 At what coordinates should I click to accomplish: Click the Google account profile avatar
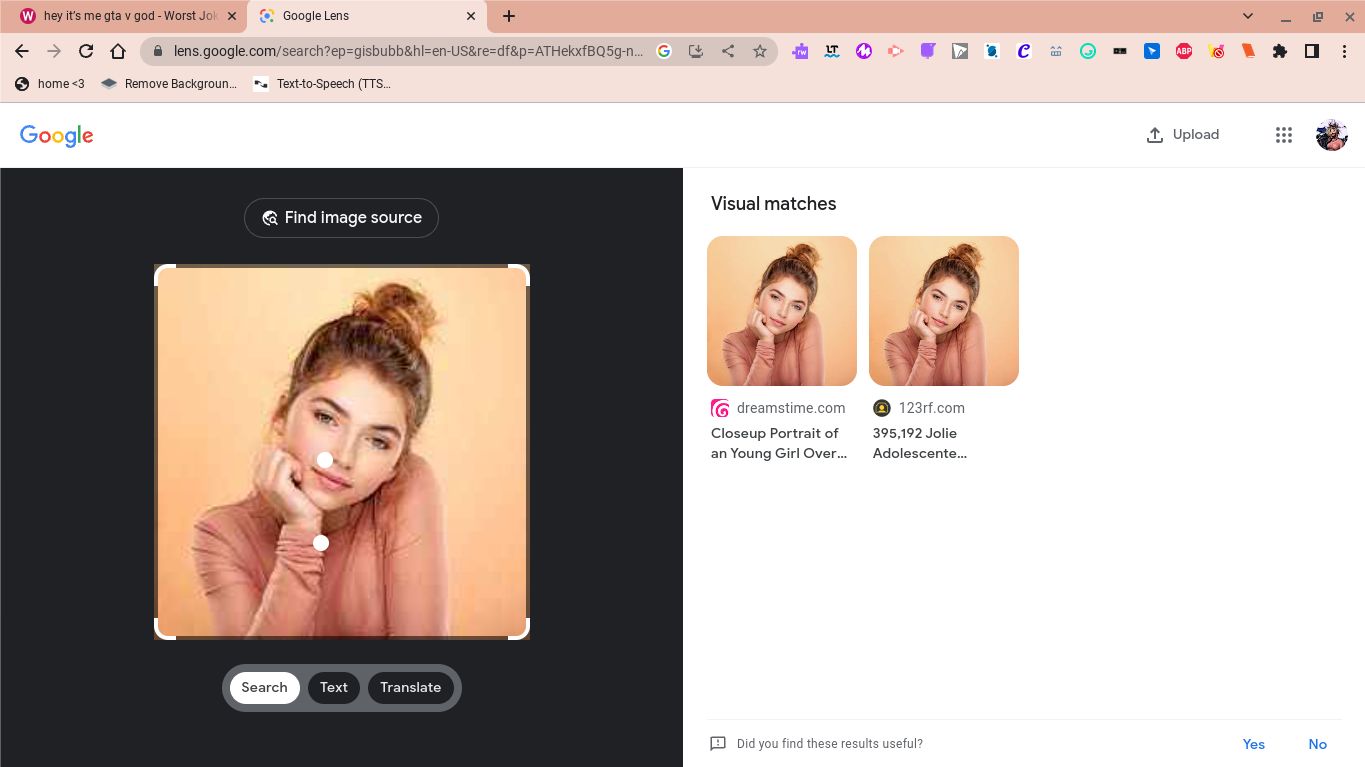[1331, 135]
